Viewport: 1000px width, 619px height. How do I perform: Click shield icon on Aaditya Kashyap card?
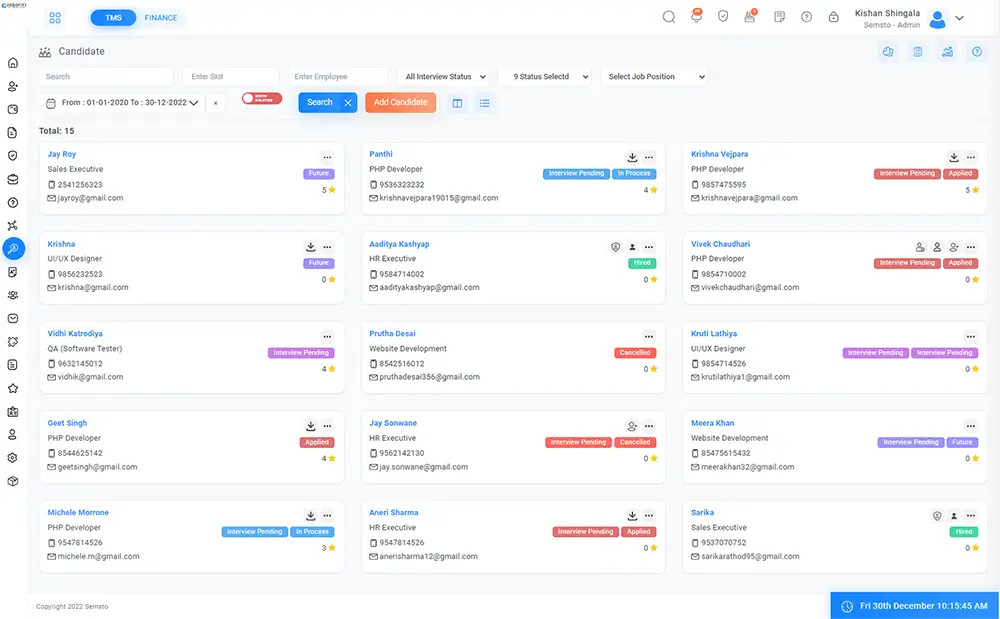pos(615,247)
